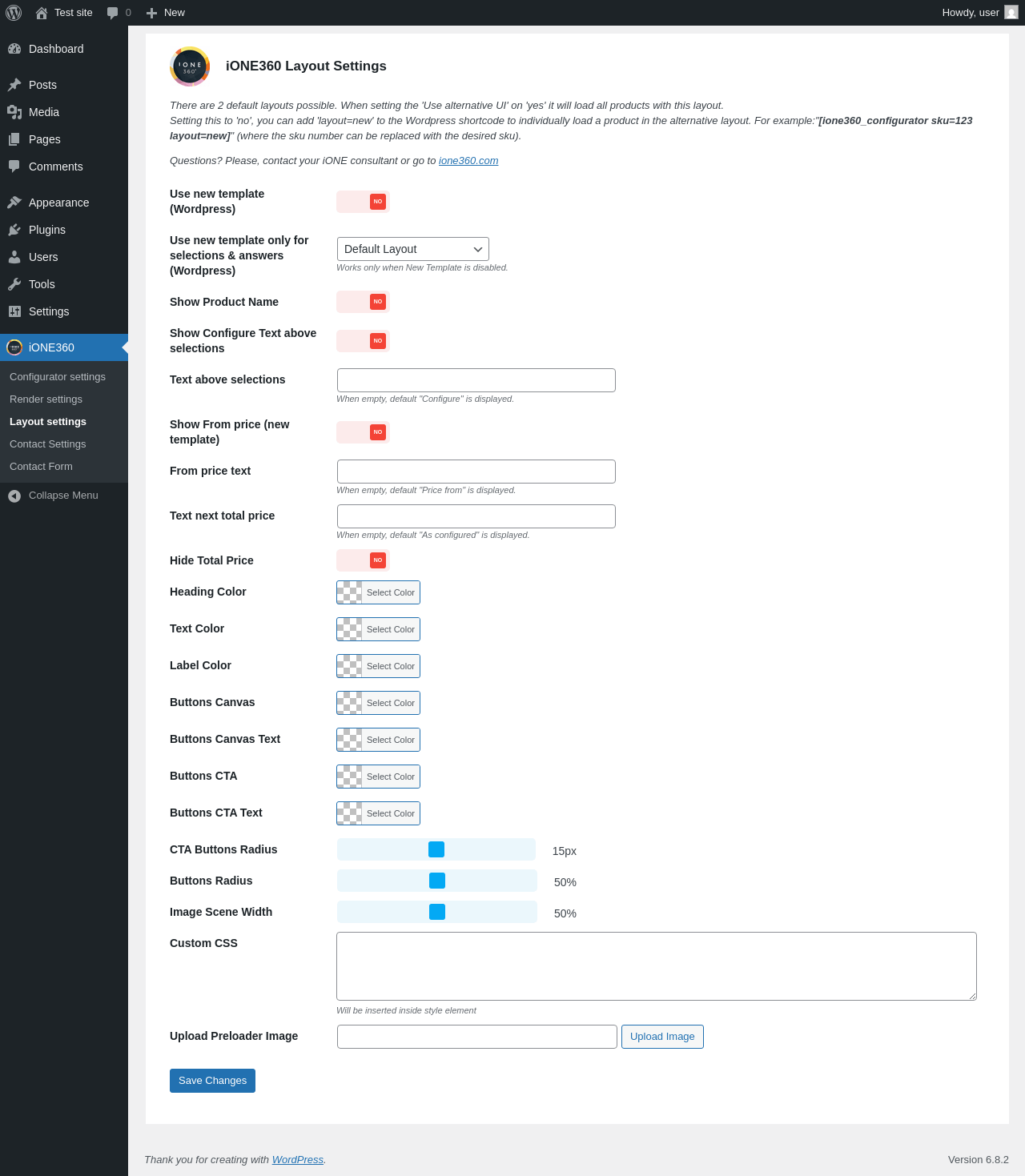Click Upload Image button
The width and height of the screenshot is (1025, 1176).
point(662,1037)
